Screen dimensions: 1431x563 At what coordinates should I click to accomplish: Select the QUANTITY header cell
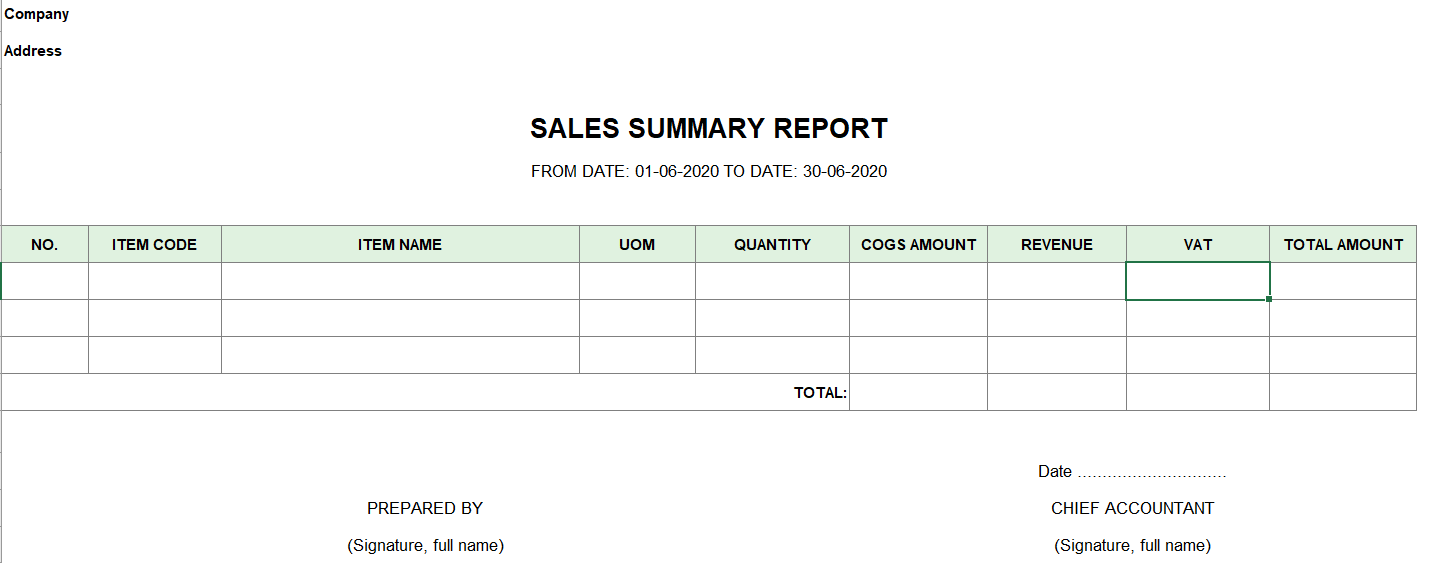772,244
